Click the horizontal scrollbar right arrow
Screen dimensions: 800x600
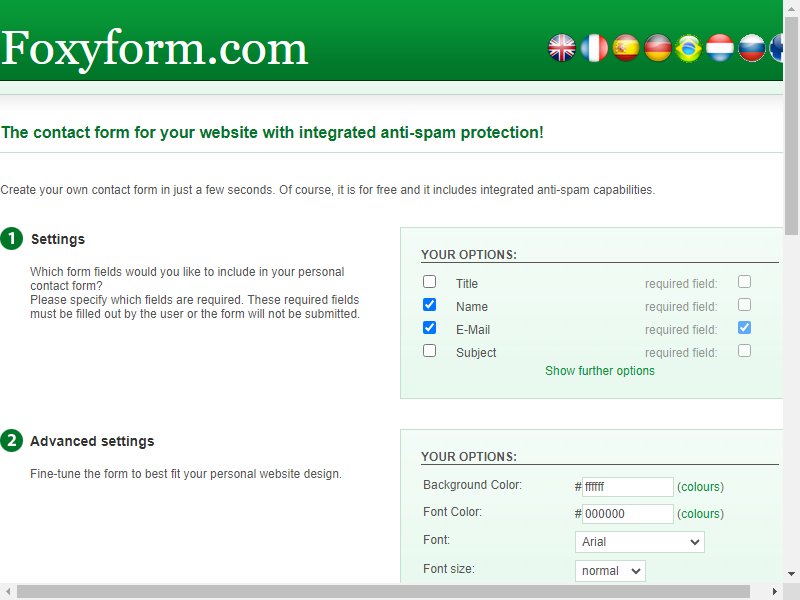pyautogui.click(x=774, y=592)
